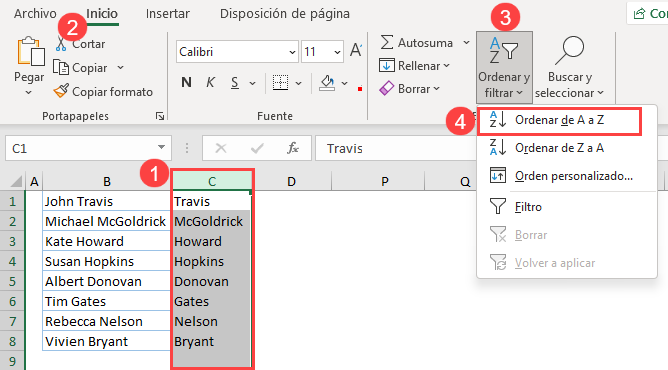Open Portapapeles dialog launcher
The height and width of the screenshot is (370, 668).
(x=160, y=116)
